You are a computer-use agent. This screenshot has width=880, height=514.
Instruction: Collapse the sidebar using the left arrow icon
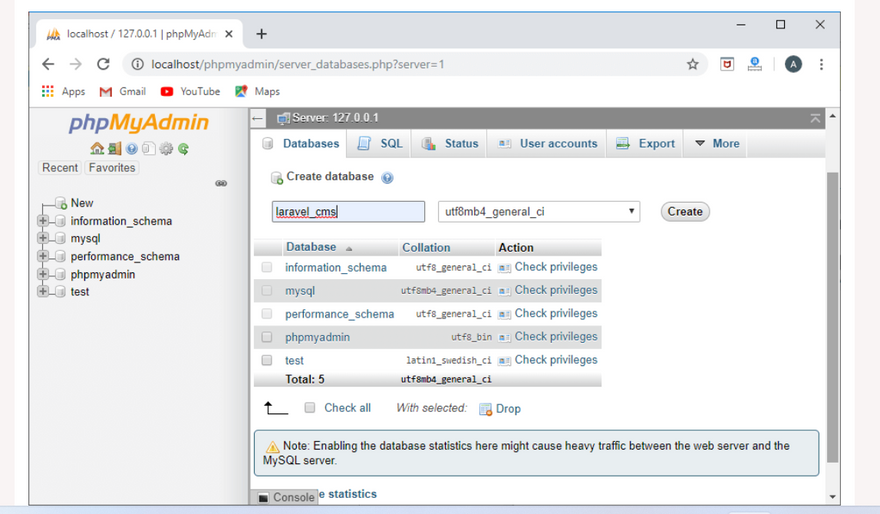(x=258, y=118)
